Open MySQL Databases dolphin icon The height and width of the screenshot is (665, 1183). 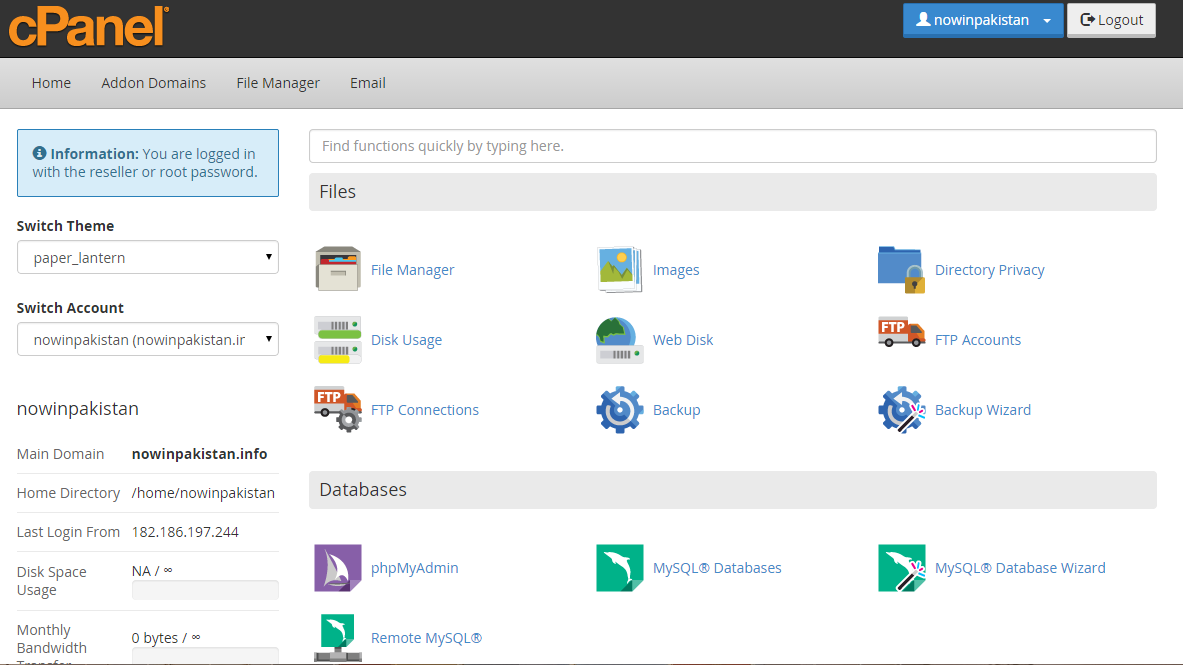coord(619,568)
